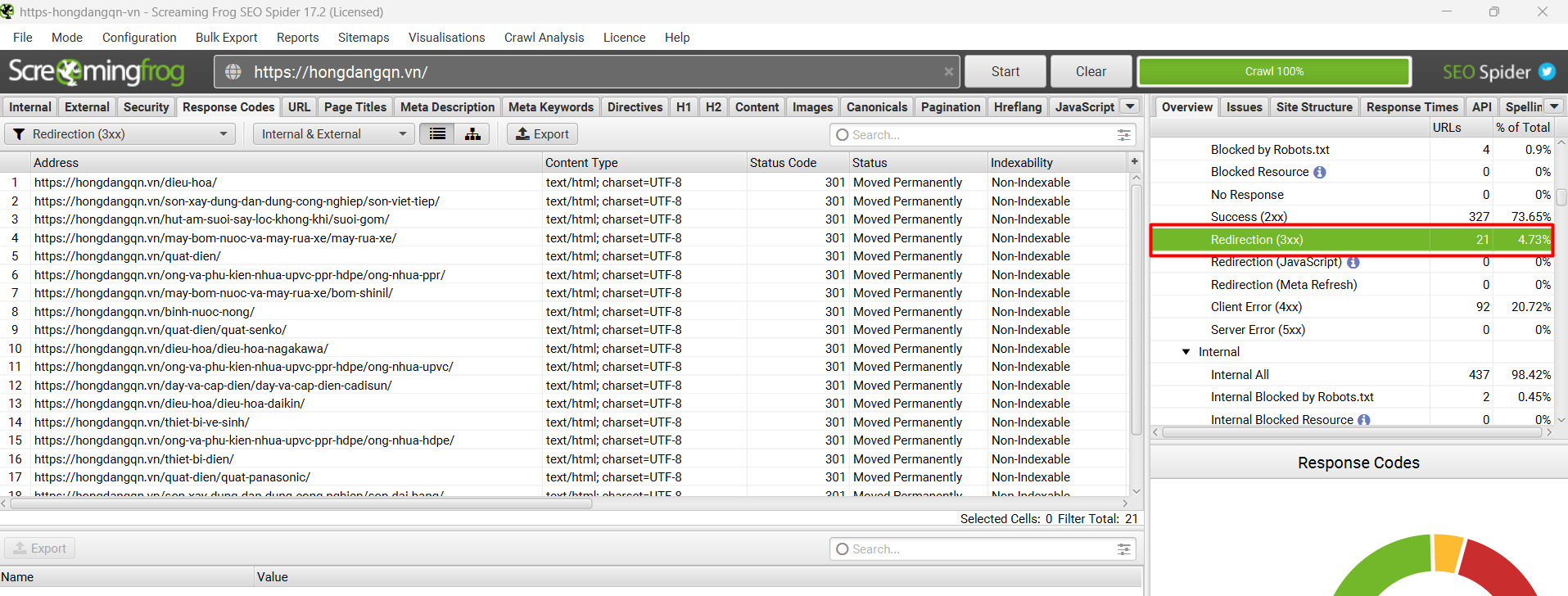Open the Redirection (3xx) filter dropdown
This screenshot has width=1568, height=596.
click(x=120, y=134)
